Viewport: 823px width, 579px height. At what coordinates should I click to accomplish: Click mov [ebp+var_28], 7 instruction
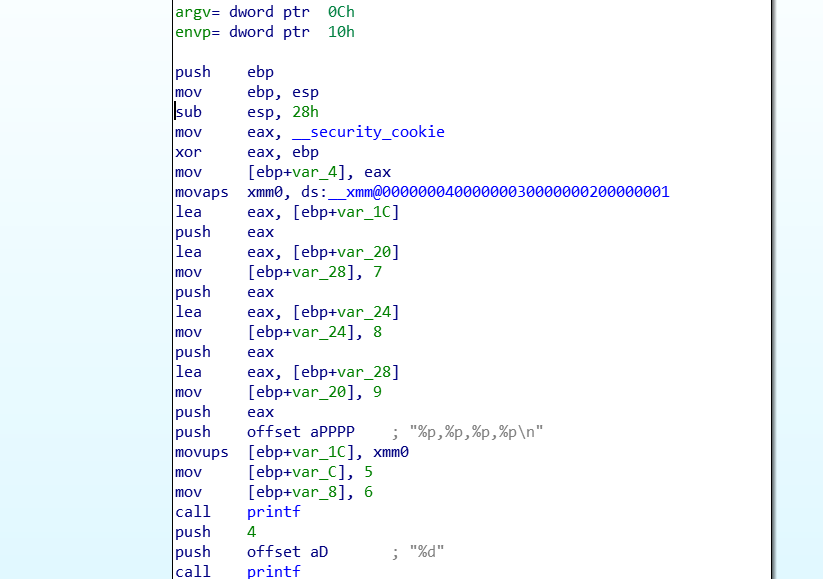279,272
